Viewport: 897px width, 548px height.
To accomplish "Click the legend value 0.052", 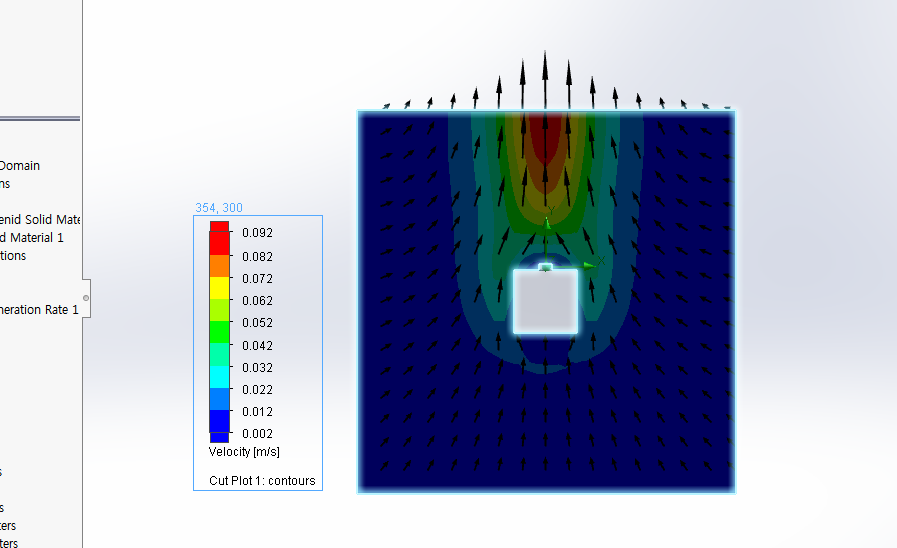I will coord(257,323).
